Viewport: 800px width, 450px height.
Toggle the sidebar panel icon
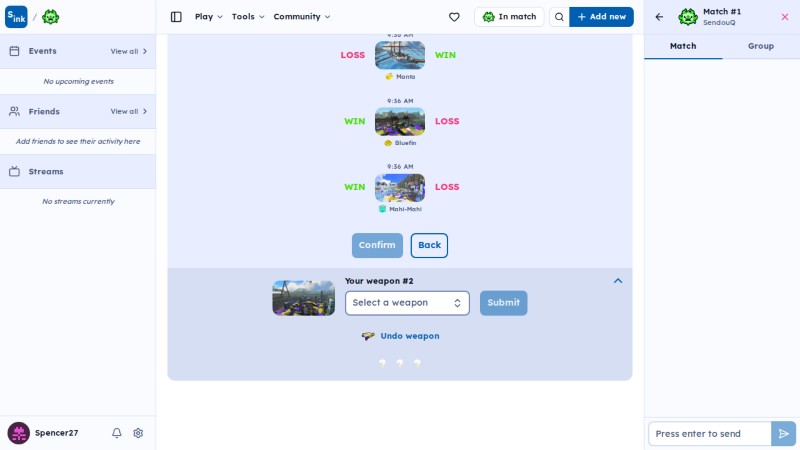pyautogui.click(x=176, y=17)
